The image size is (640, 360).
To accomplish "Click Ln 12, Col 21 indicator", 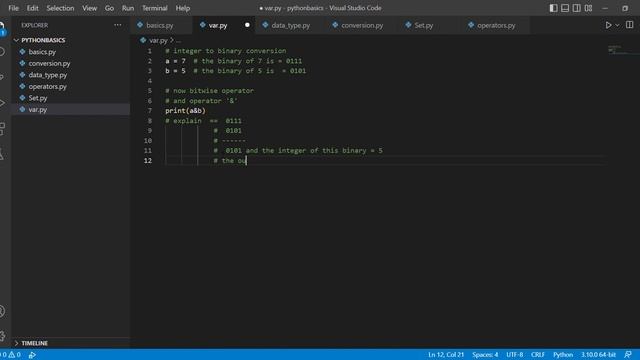I will (446, 355).
